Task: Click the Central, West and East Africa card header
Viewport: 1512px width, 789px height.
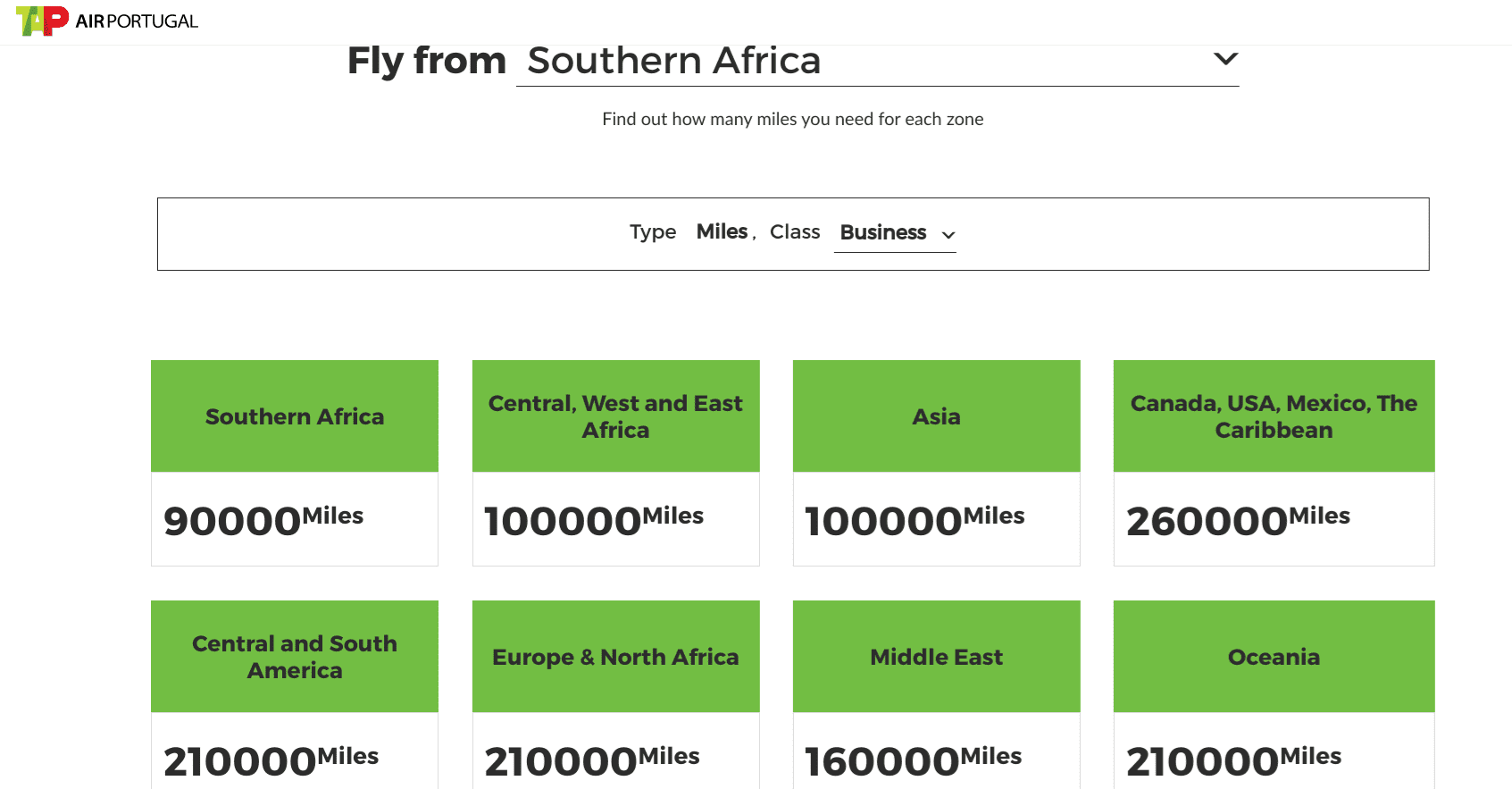Action: click(615, 416)
